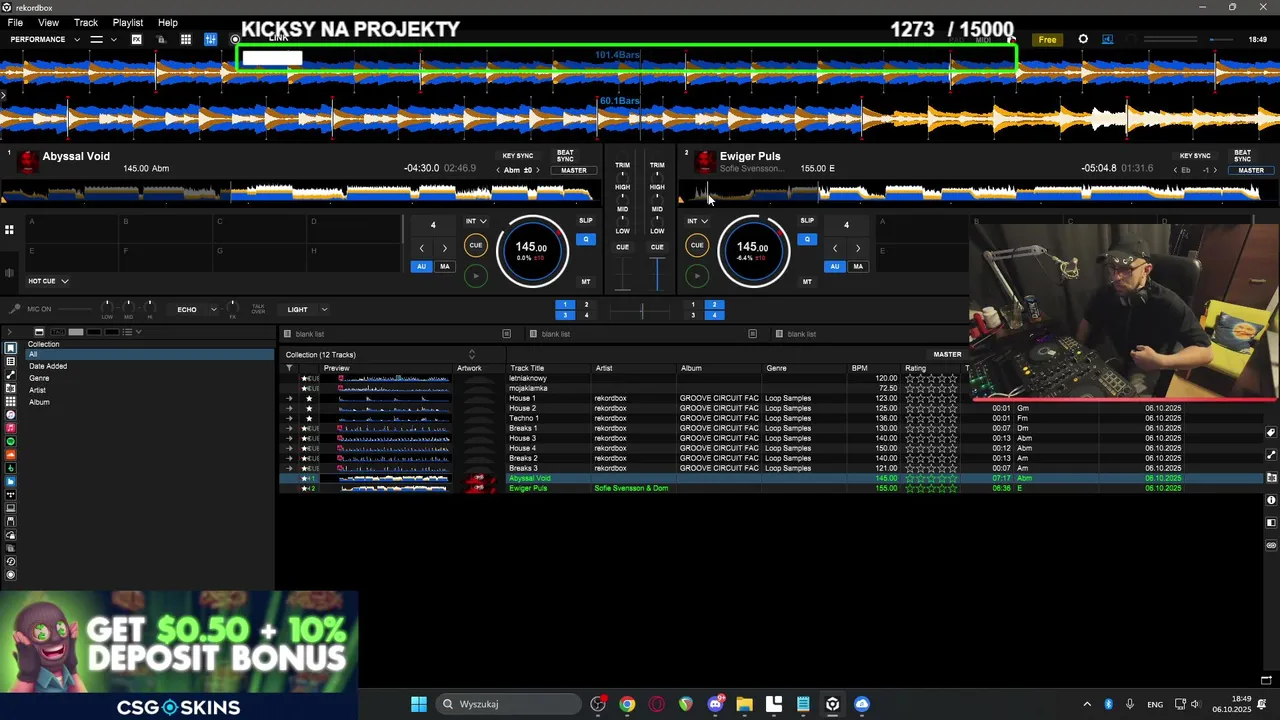Open Google Chrome from the taskbar
Image resolution: width=1280 pixels, height=720 pixels.
coord(627,704)
